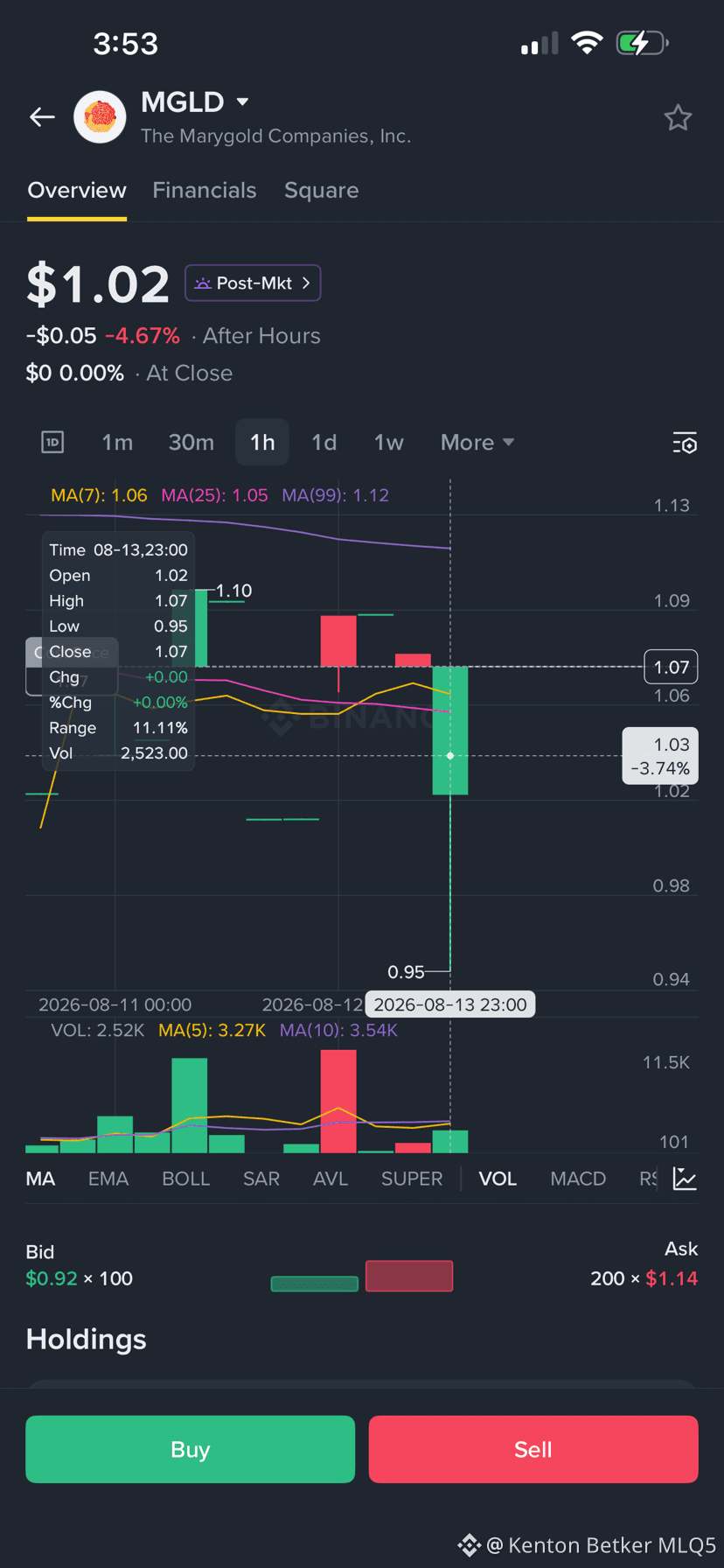Tap the Wi-Fi icon in status bar
Image resolution: width=724 pixels, height=1568 pixels.
[x=587, y=43]
